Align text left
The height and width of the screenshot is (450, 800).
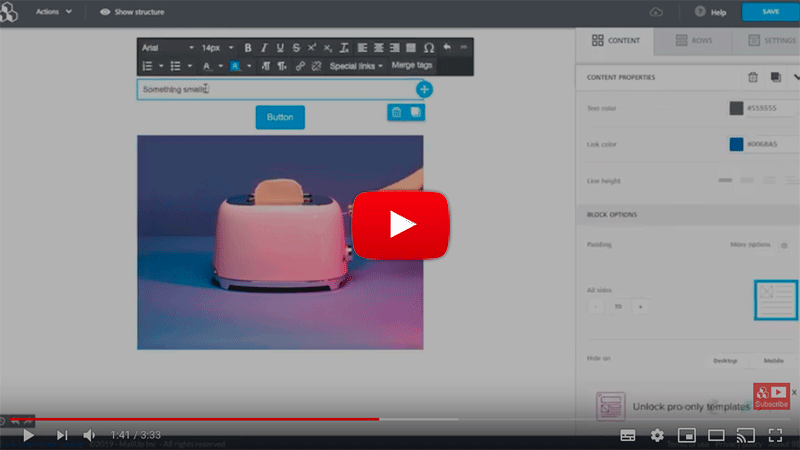pyautogui.click(x=362, y=47)
